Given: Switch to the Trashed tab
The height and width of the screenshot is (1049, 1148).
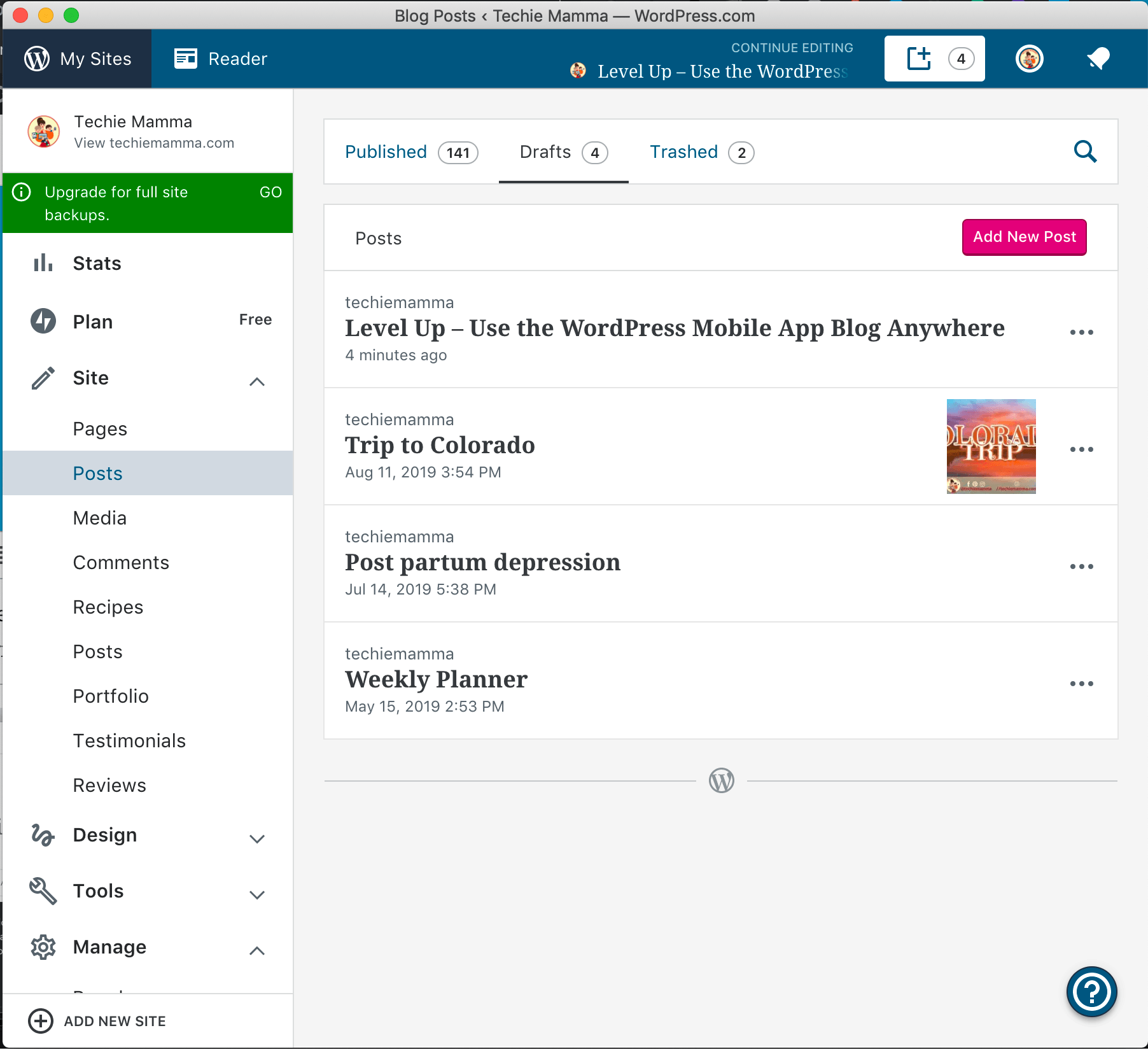Looking at the screenshot, I should 702,152.
